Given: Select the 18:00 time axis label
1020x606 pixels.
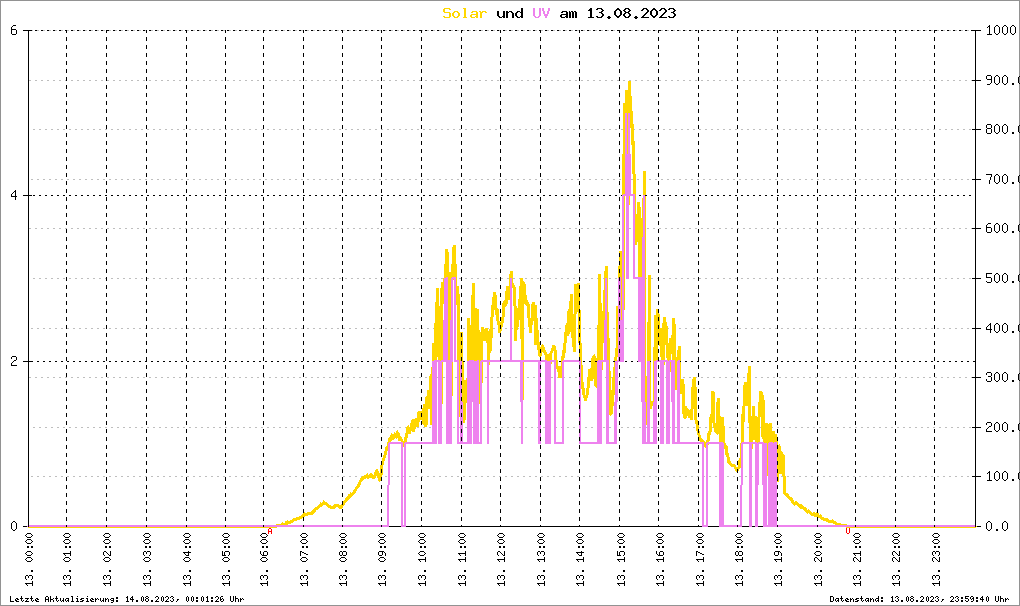Looking at the screenshot, I should 739,559.
